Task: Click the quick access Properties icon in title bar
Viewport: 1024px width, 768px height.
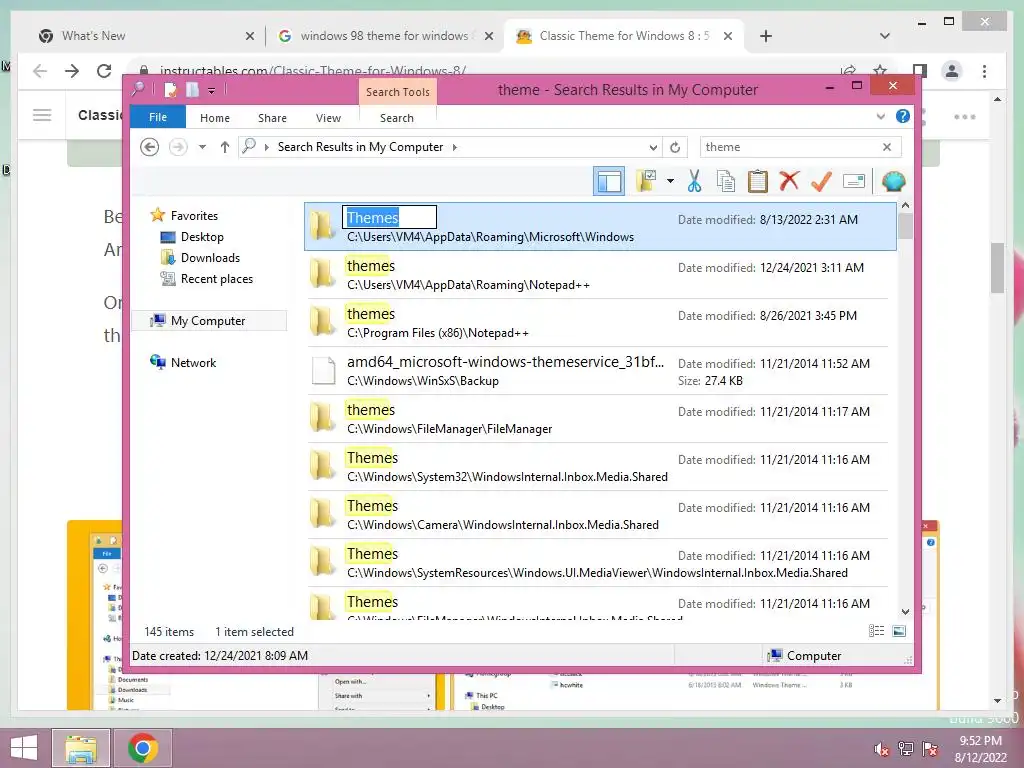Action: 170,90
